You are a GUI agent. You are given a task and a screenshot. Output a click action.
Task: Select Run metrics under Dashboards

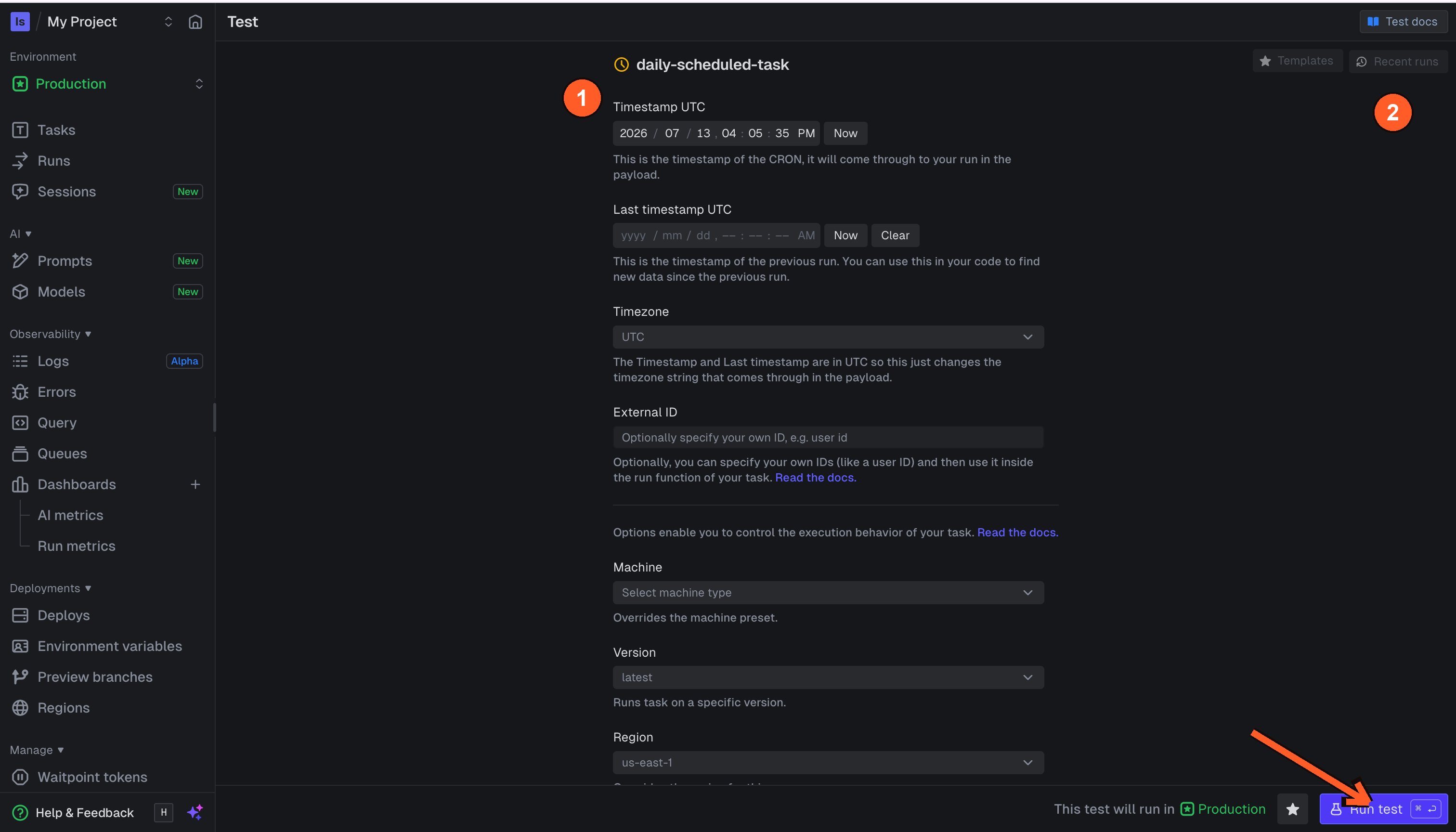[77, 546]
